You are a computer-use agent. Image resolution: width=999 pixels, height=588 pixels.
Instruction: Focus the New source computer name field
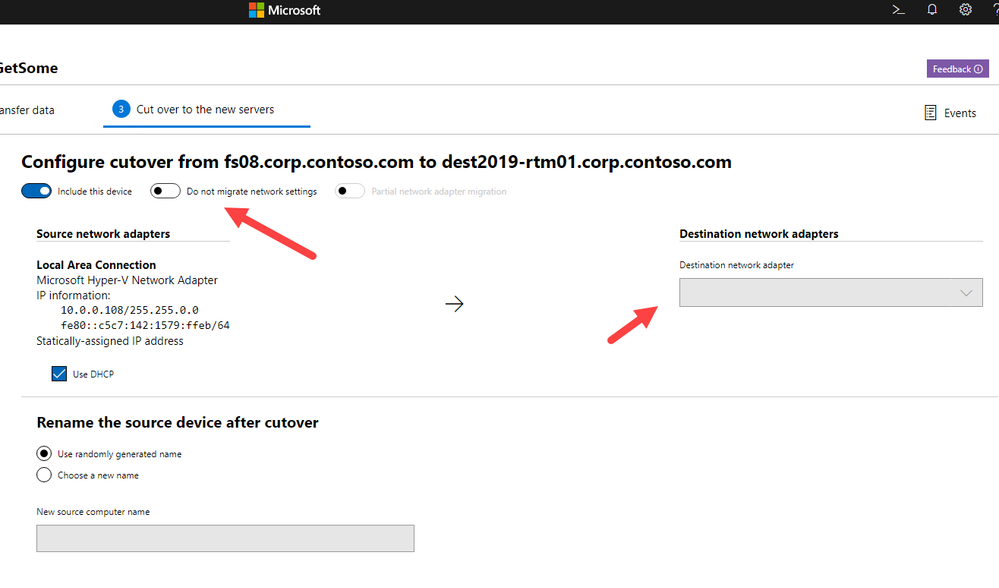[226, 538]
